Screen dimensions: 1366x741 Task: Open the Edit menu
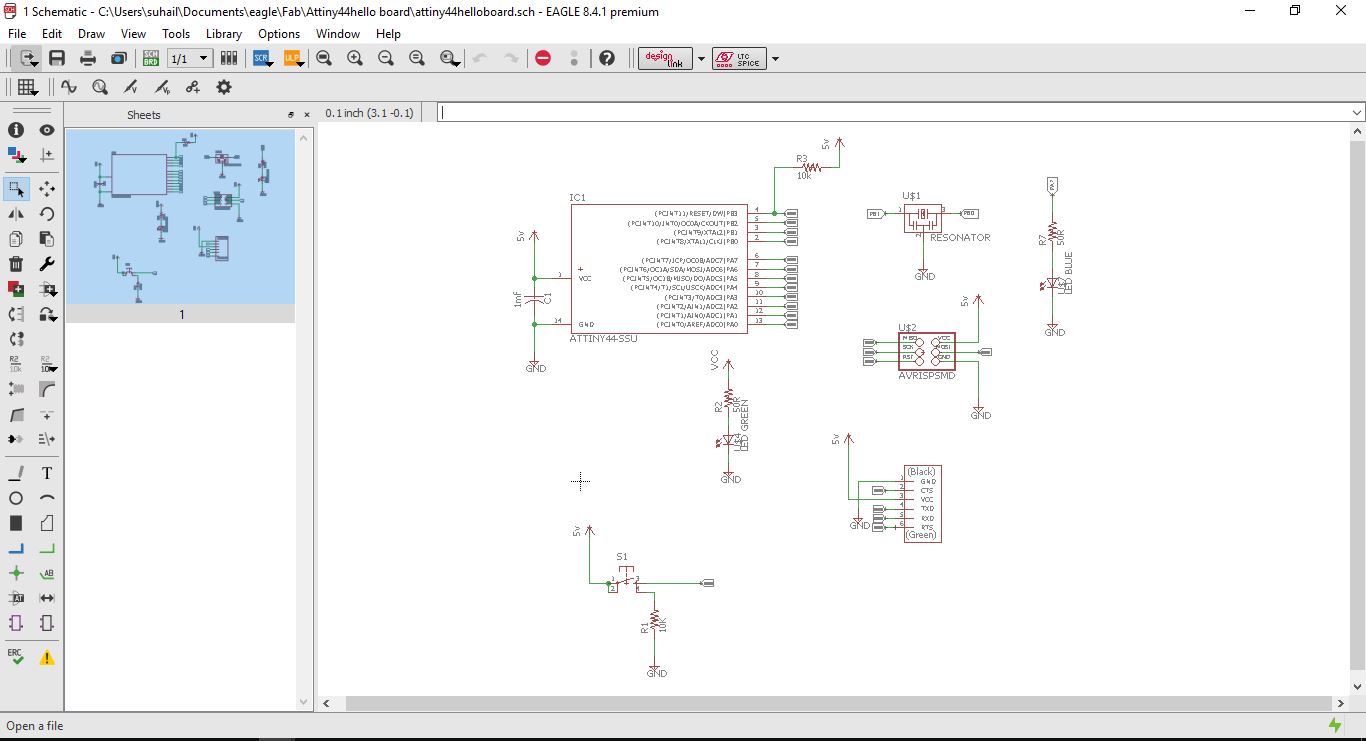(52, 33)
